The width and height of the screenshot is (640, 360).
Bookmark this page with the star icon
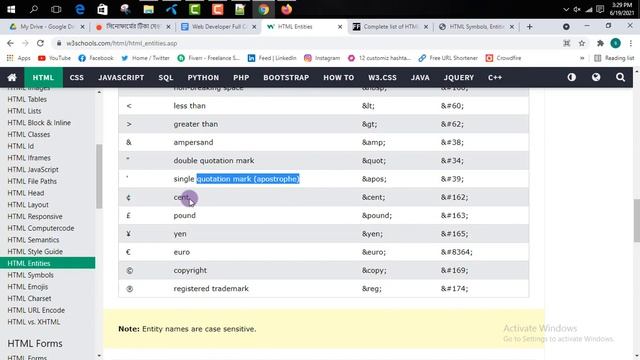coord(582,43)
